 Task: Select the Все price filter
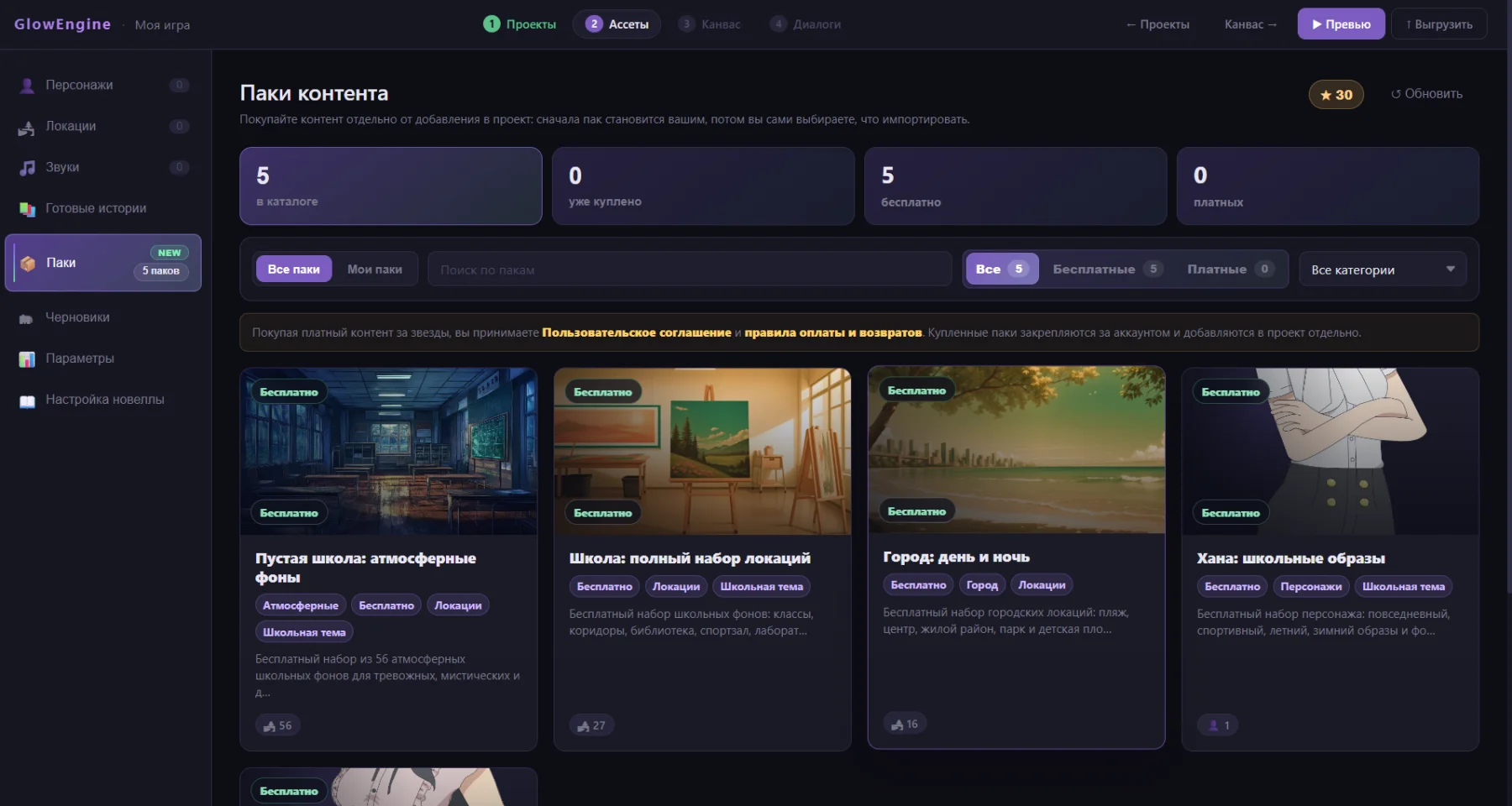[x=1001, y=270]
